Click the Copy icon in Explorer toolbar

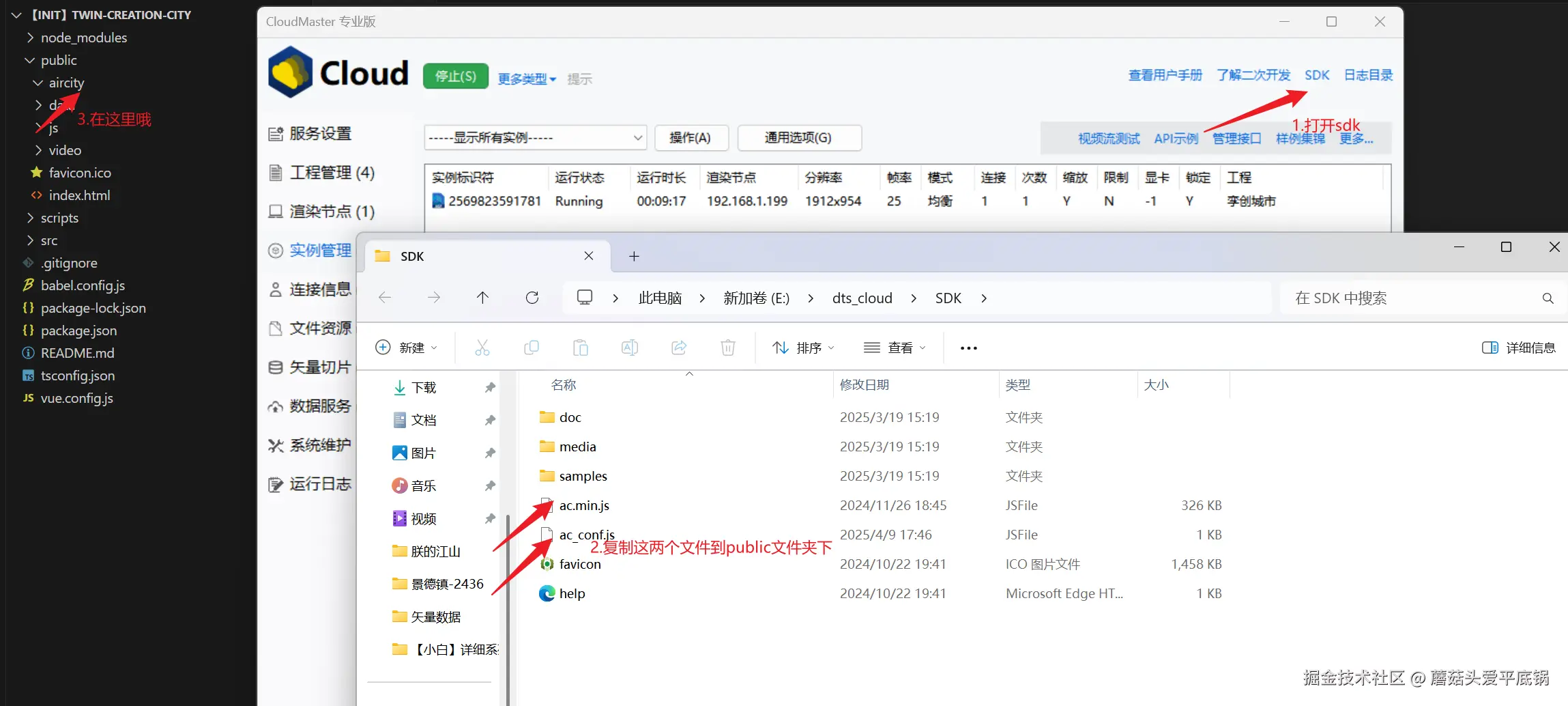532,348
